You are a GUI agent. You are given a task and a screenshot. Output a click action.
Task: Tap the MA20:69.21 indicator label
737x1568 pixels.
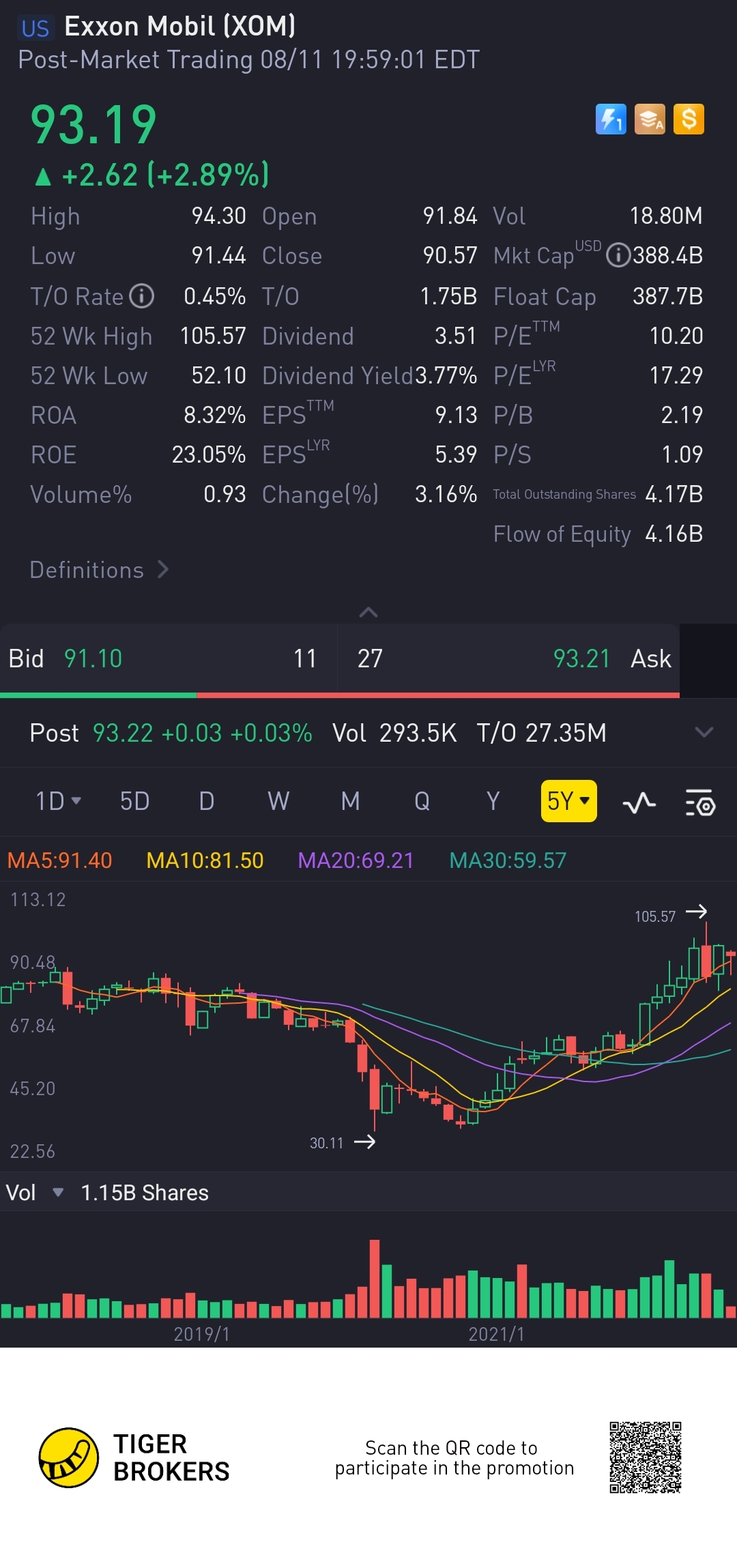tap(356, 860)
